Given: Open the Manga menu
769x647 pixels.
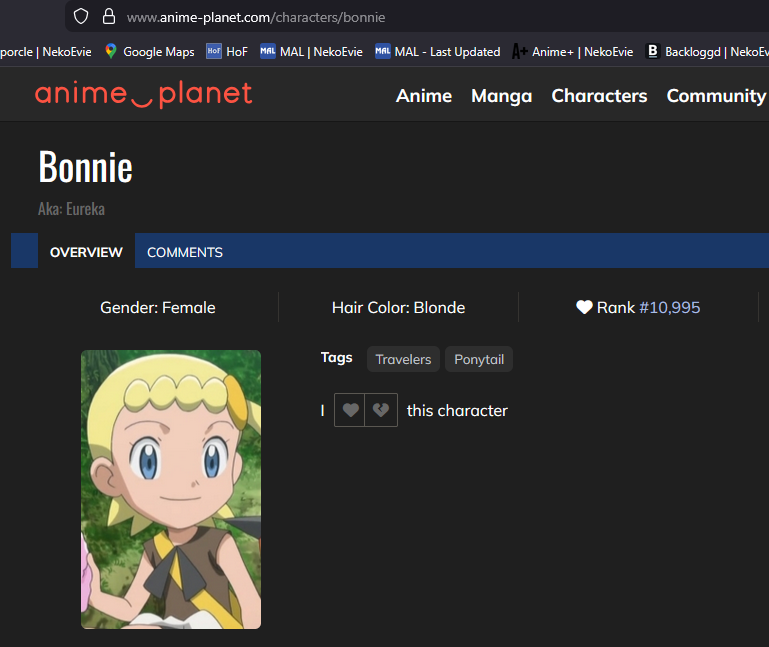Looking at the screenshot, I should [x=501, y=96].
